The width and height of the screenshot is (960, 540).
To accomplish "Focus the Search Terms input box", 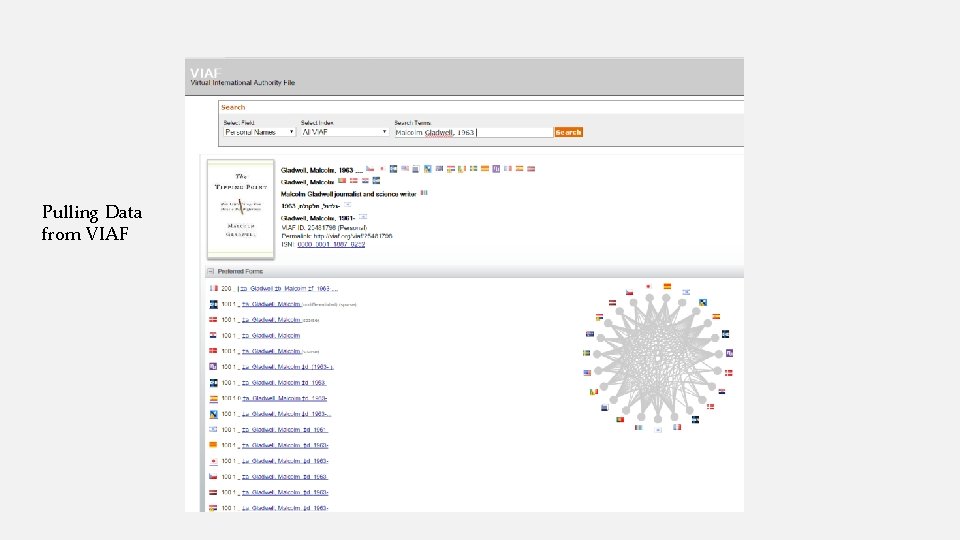I will pyautogui.click(x=474, y=132).
